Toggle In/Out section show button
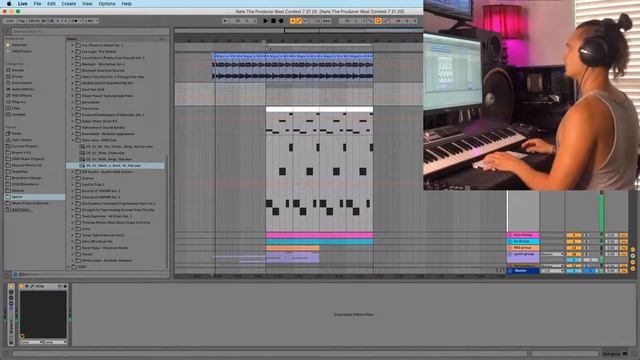The image size is (640, 360). point(633,250)
